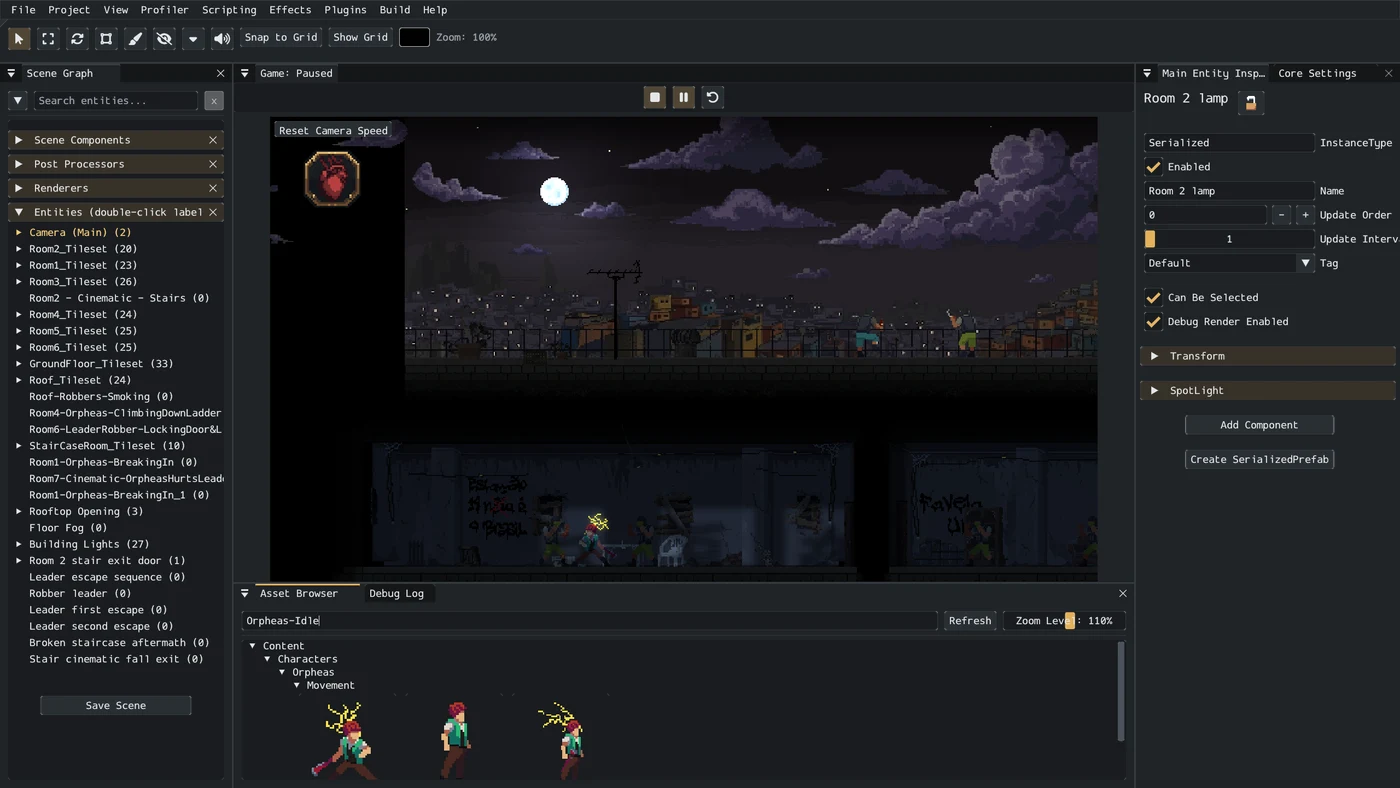Open the Plugins menu
The height and width of the screenshot is (788, 1400).
(x=345, y=10)
